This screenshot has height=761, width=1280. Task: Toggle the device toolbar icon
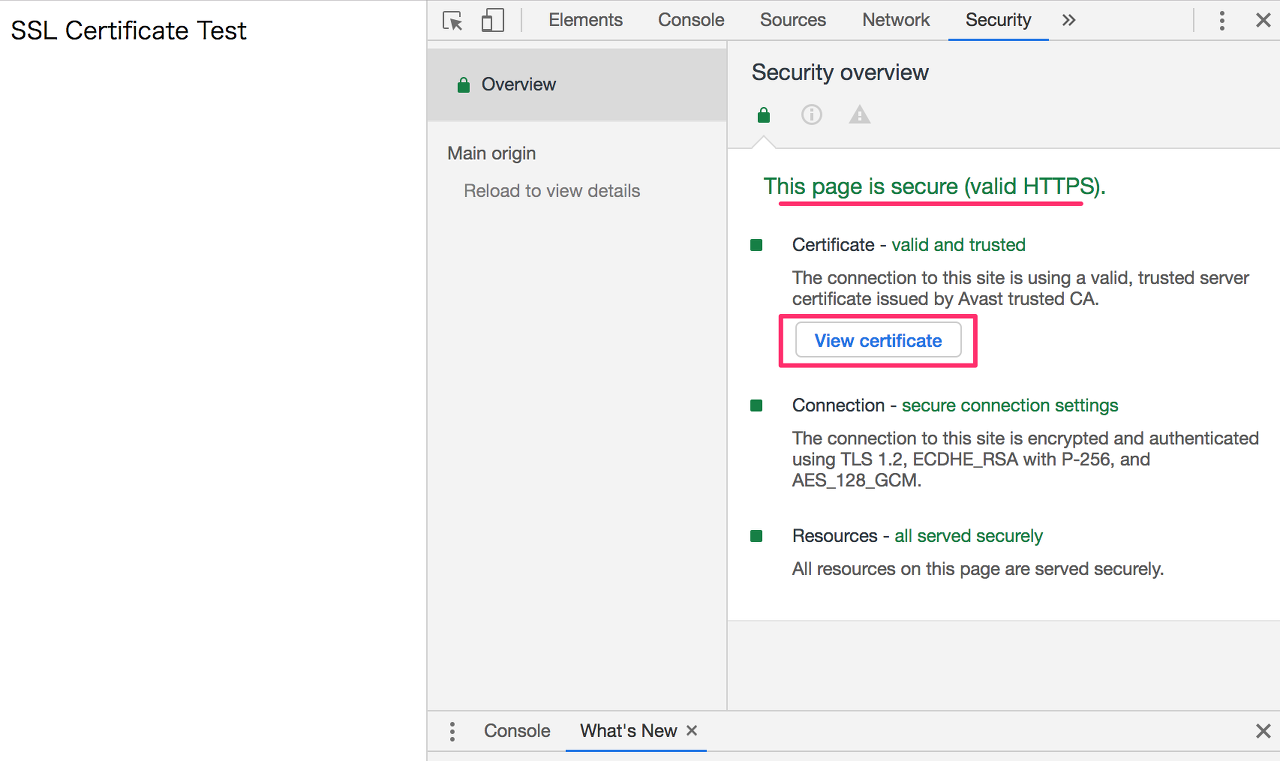[x=492, y=20]
